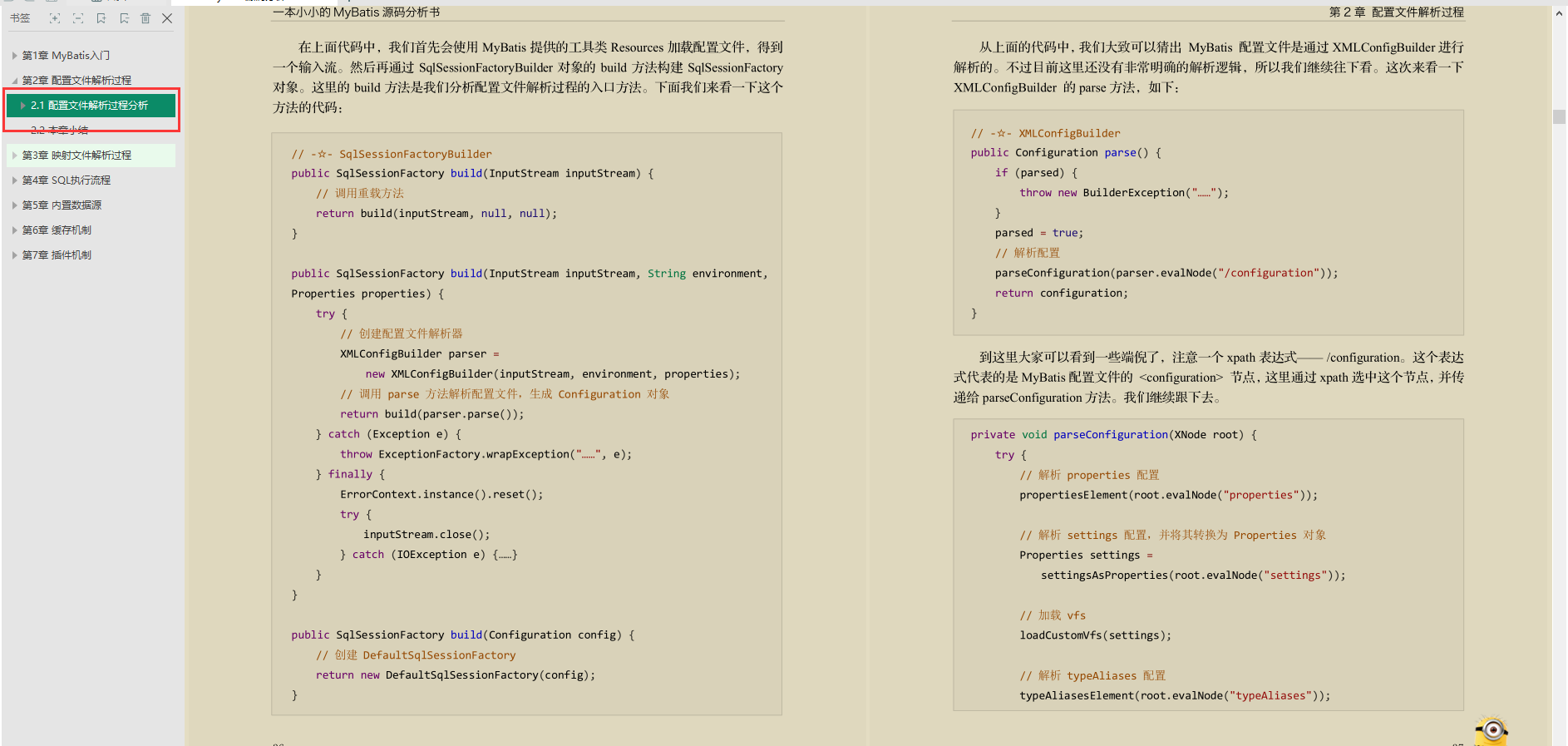The height and width of the screenshot is (746, 1568).
Task: Click comment 创建配置文件解析器
Action: pyautogui.click(x=402, y=333)
